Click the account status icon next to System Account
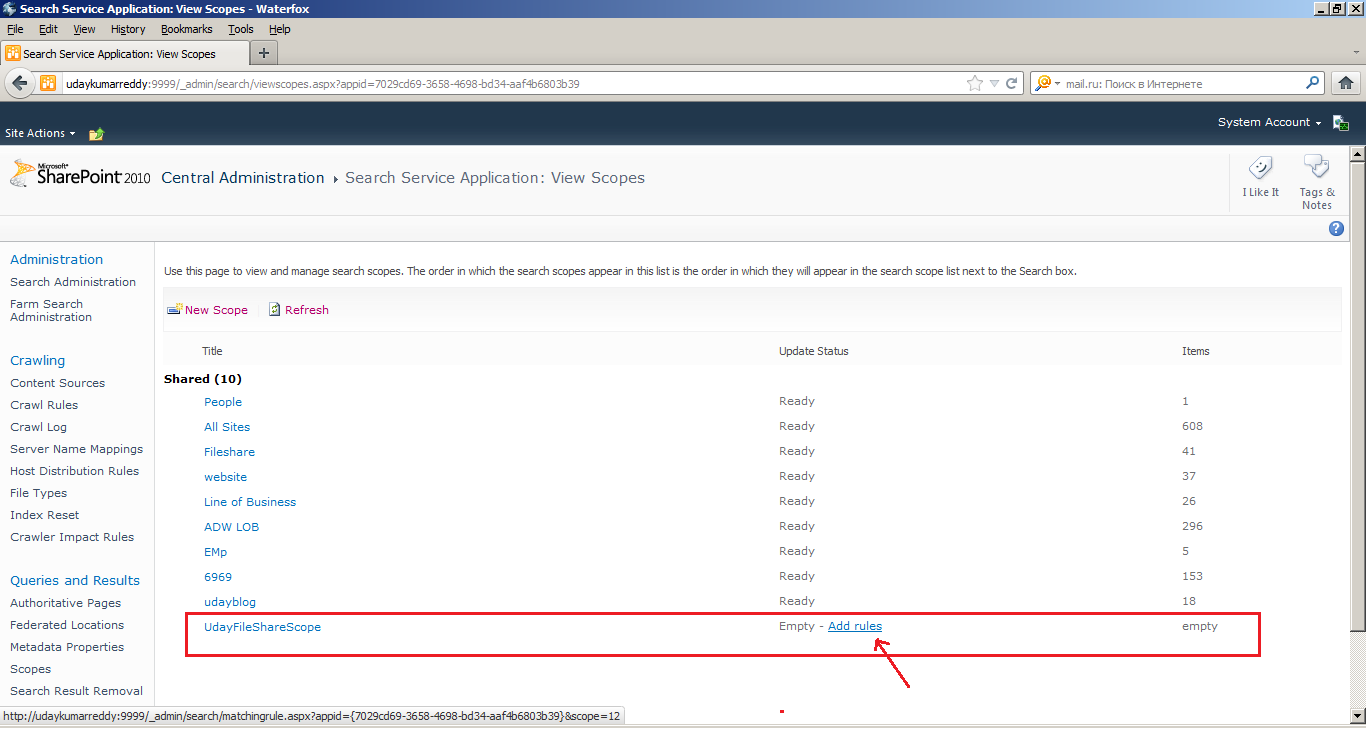 pos(1342,123)
